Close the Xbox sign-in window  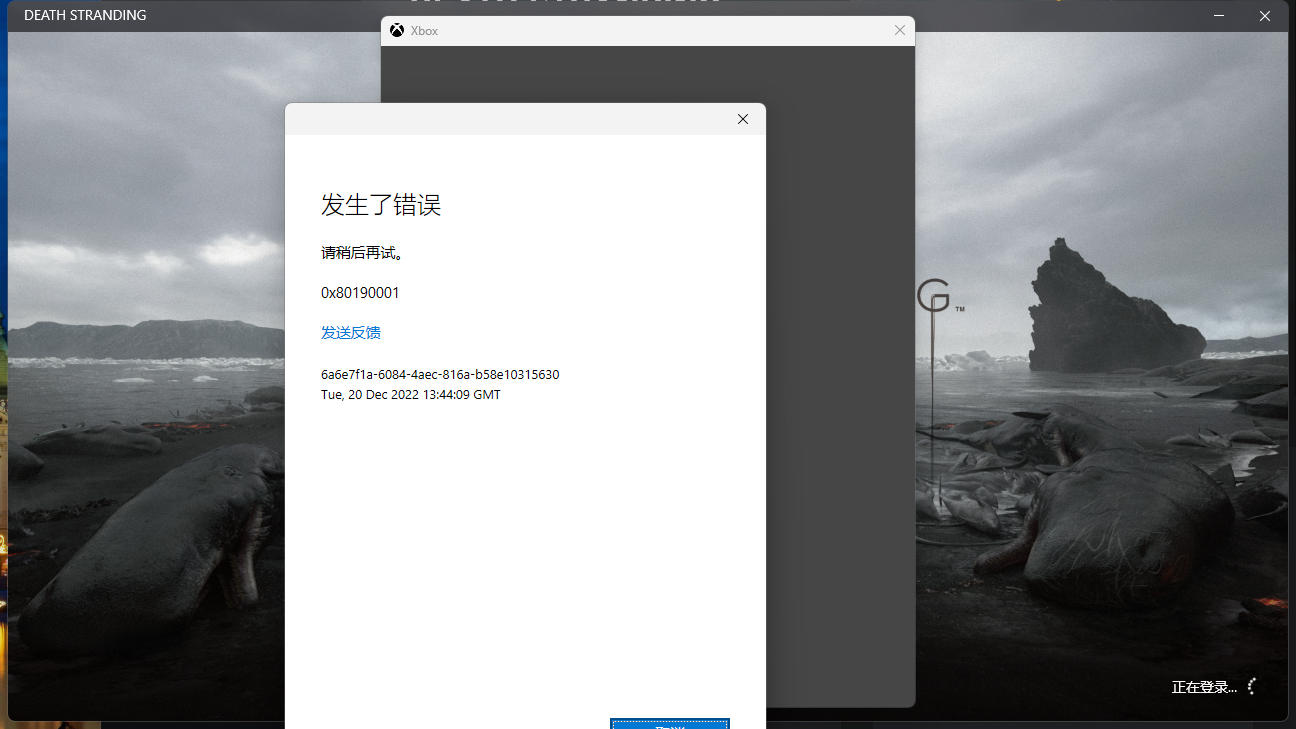[899, 31]
